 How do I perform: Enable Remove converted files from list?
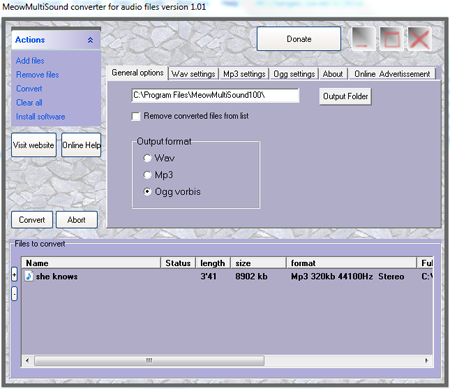point(136,116)
